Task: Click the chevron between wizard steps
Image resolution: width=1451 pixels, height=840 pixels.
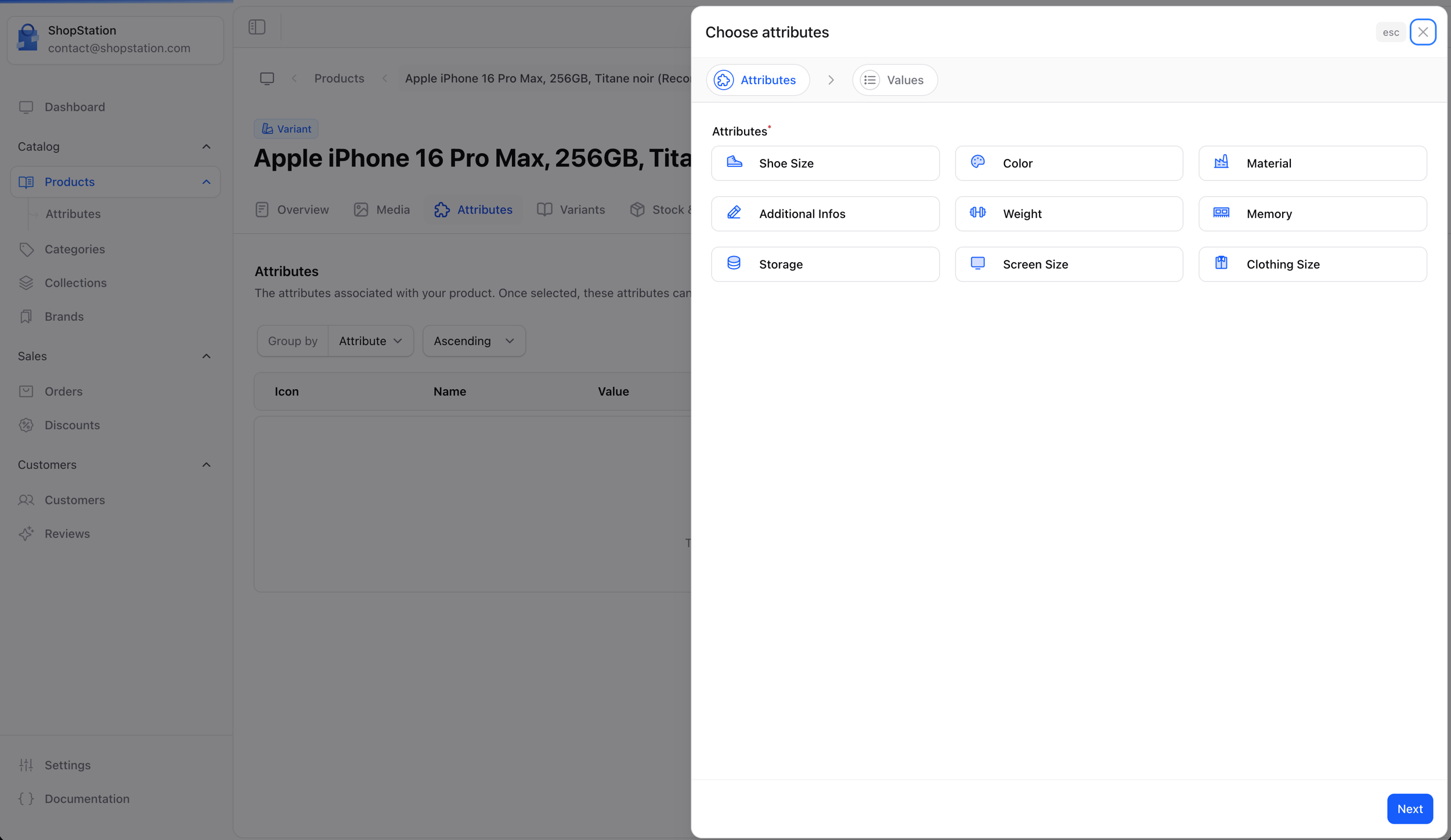Action: pos(831,80)
